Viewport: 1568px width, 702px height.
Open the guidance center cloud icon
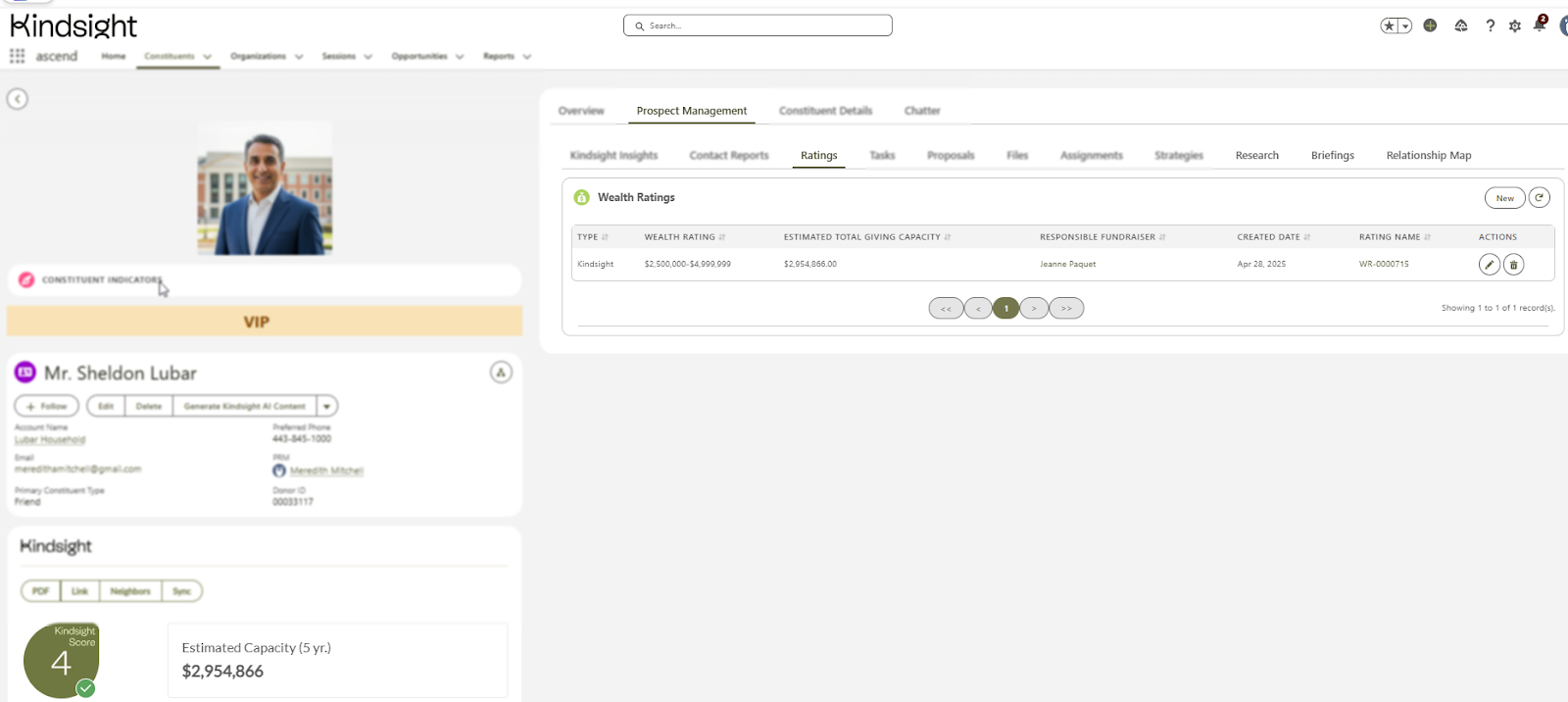[x=1461, y=25]
